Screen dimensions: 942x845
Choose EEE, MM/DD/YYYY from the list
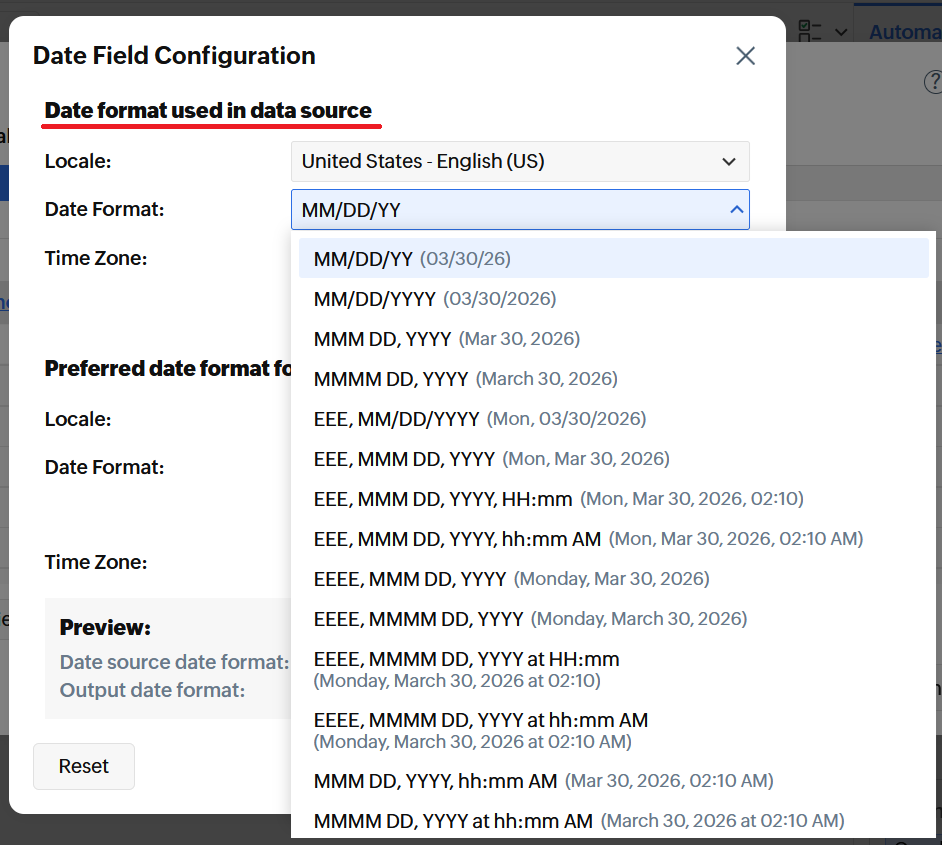[x=397, y=419]
